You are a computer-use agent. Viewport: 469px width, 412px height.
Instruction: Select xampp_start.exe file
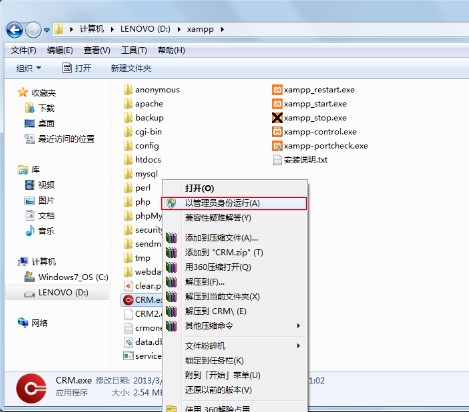pos(309,104)
